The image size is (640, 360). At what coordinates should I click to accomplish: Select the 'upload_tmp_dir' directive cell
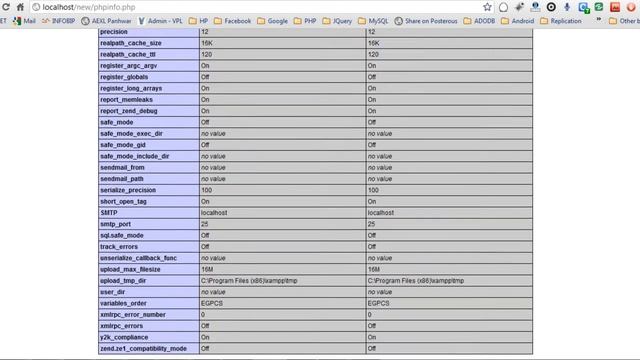[x=149, y=281]
